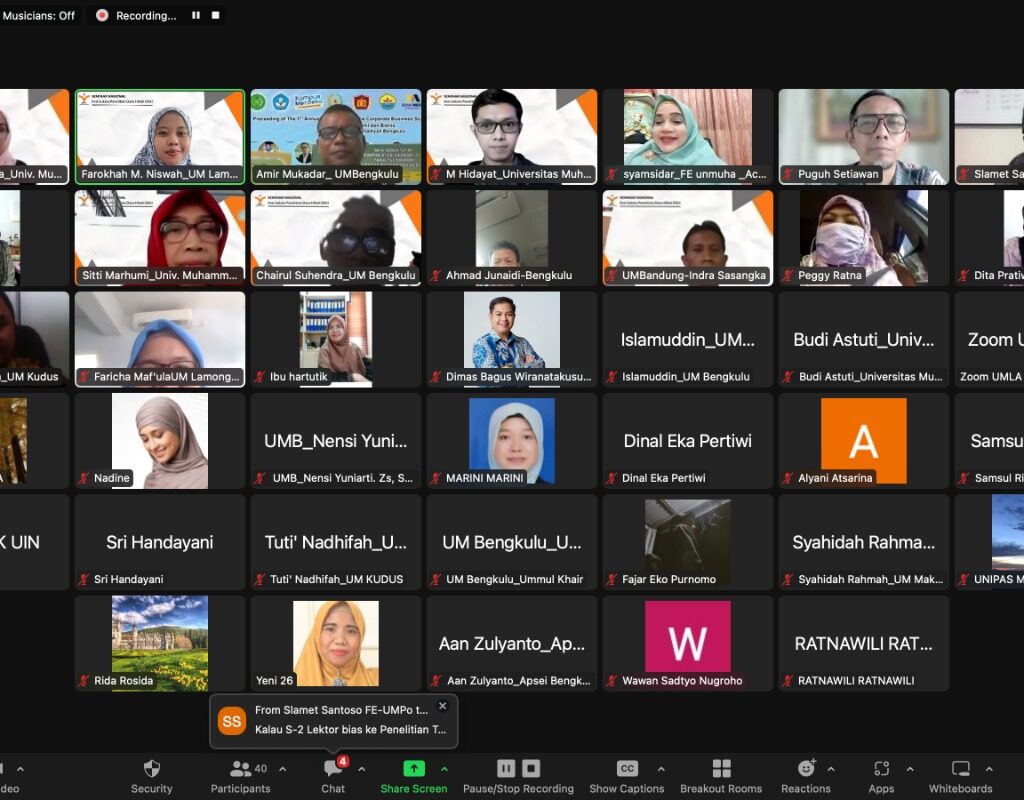1024x800 pixels.
Task: Click muted mic icon on Ibu hartutik
Action: 260,377
